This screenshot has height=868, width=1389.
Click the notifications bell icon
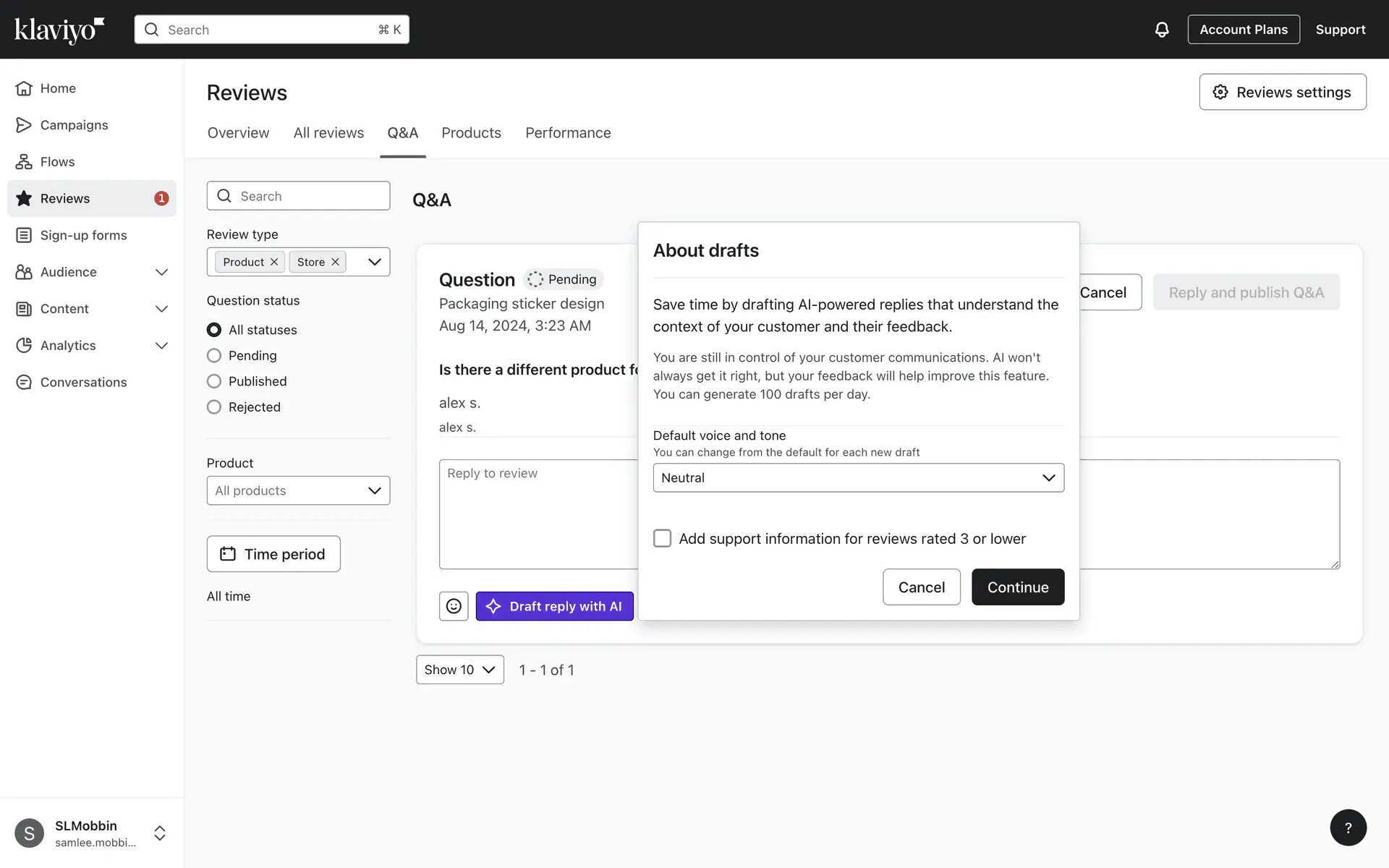coord(1161,30)
